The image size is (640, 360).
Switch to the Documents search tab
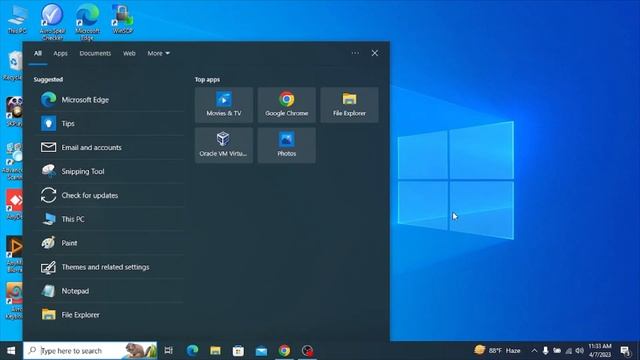tap(95, 53)
